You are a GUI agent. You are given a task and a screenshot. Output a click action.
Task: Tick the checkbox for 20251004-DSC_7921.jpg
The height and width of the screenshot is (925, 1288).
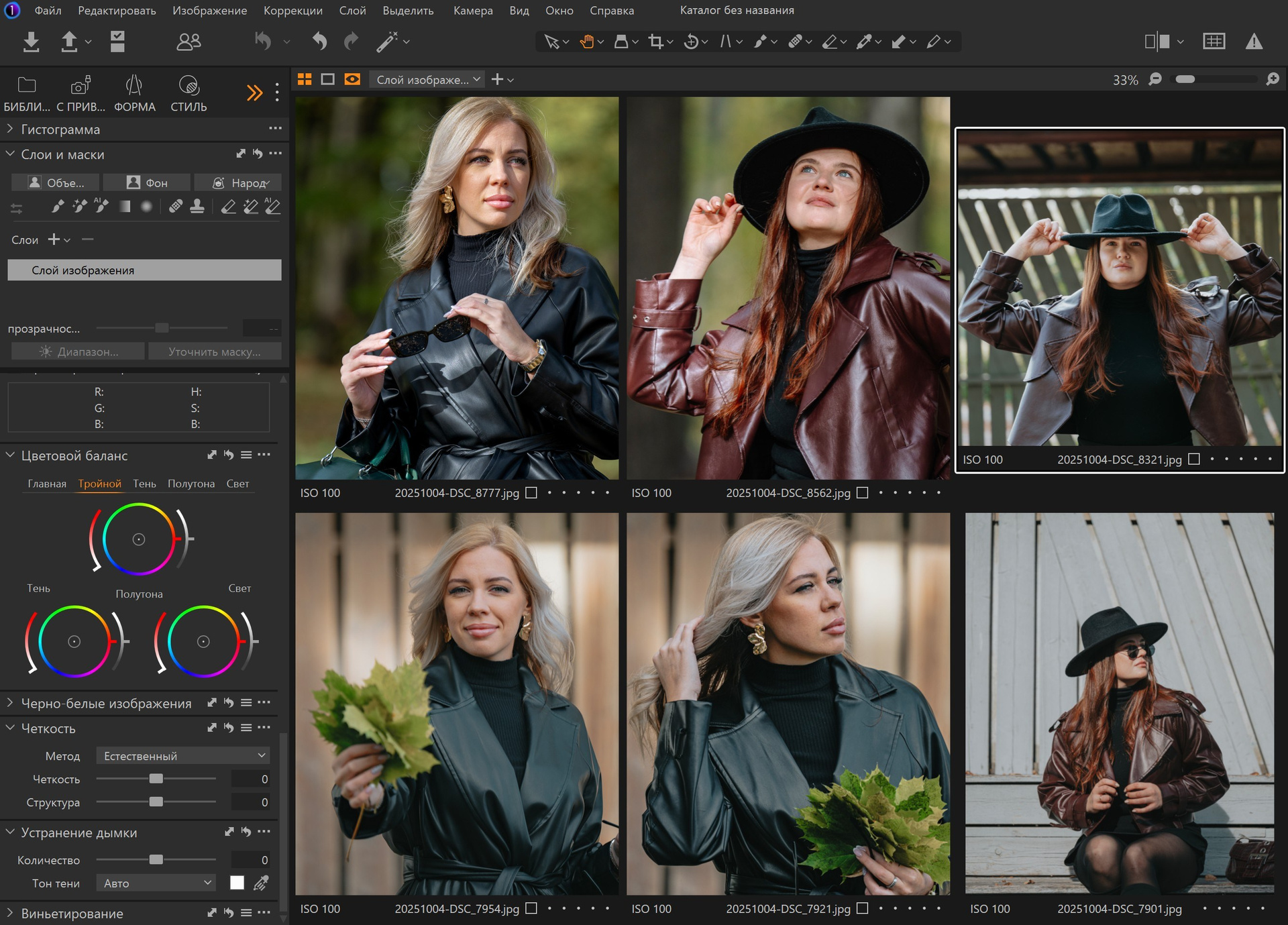tap(863, 908)
